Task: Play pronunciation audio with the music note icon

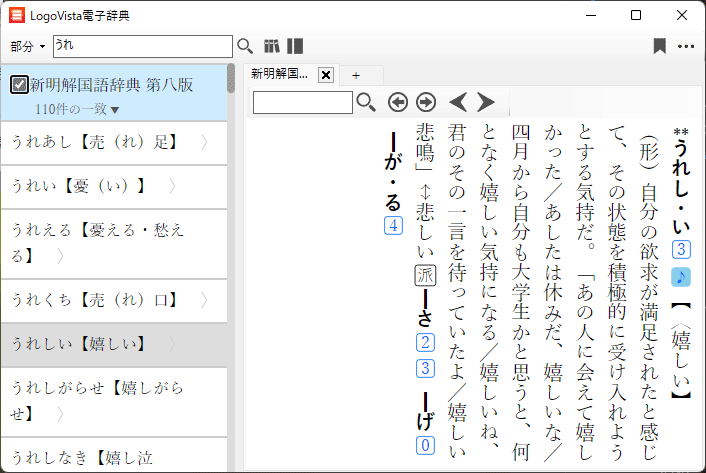Action: 681,277
